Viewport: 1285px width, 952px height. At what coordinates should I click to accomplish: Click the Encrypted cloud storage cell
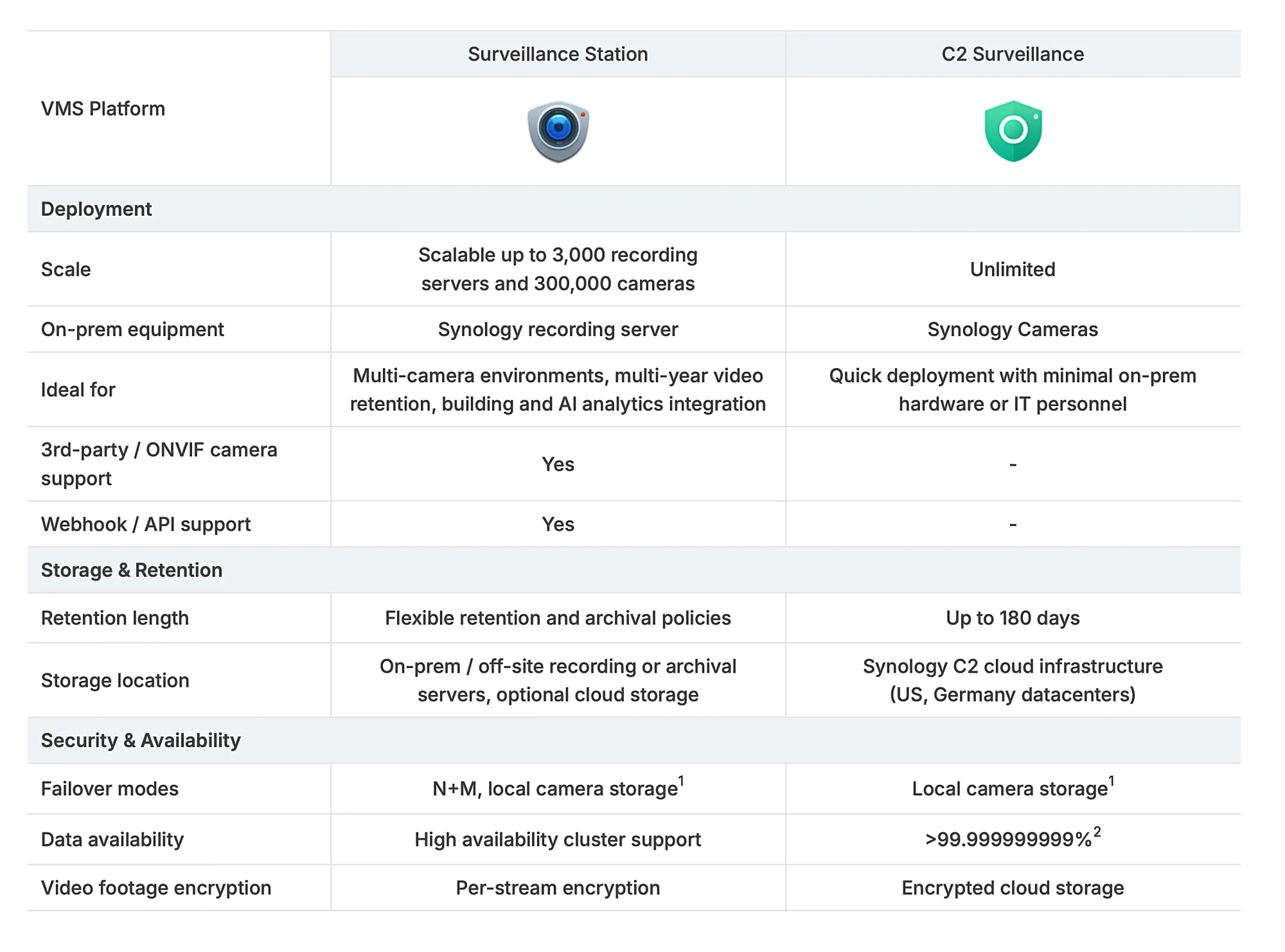coord(1013,888)
